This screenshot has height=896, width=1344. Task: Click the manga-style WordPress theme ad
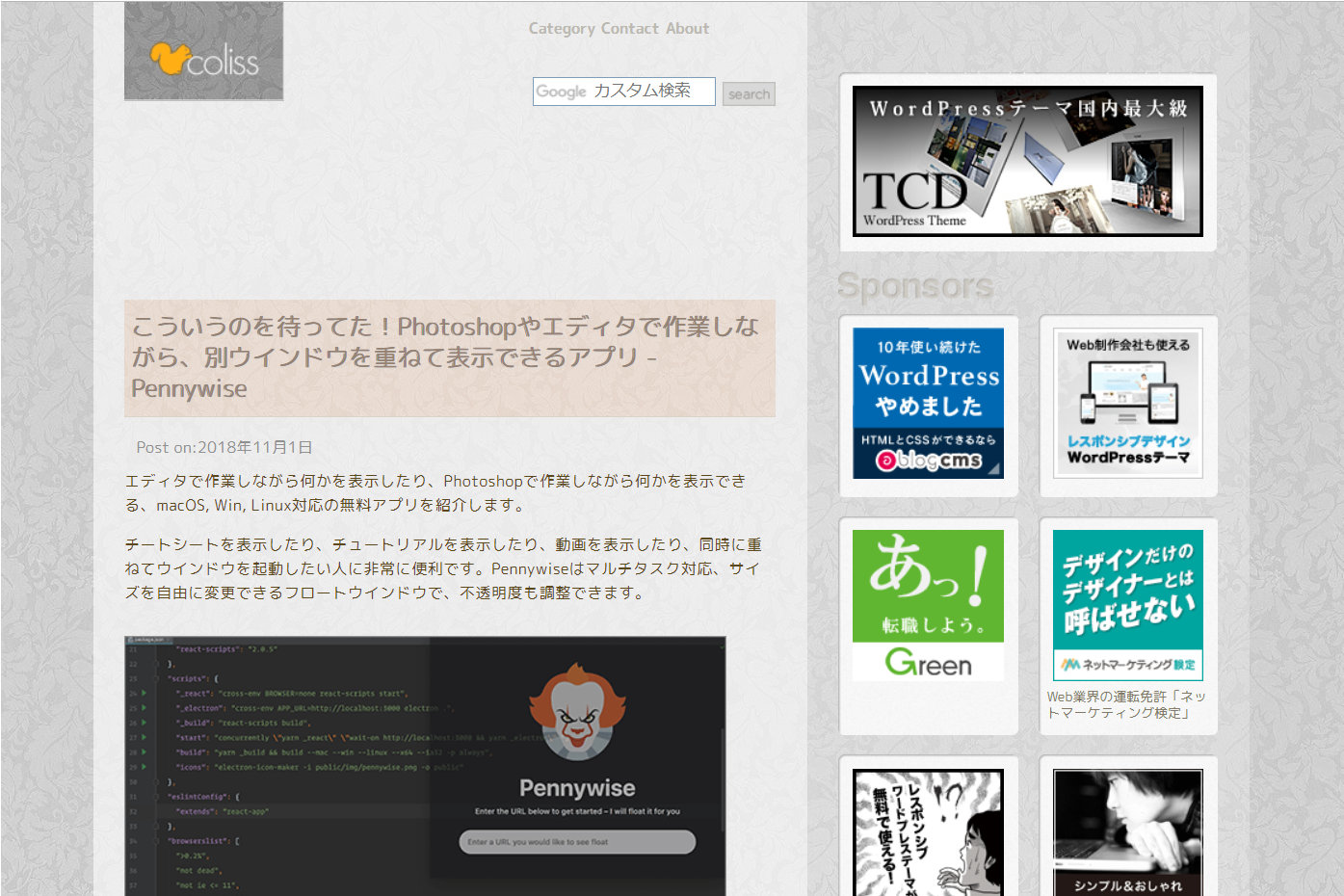(x=928, y=832)
